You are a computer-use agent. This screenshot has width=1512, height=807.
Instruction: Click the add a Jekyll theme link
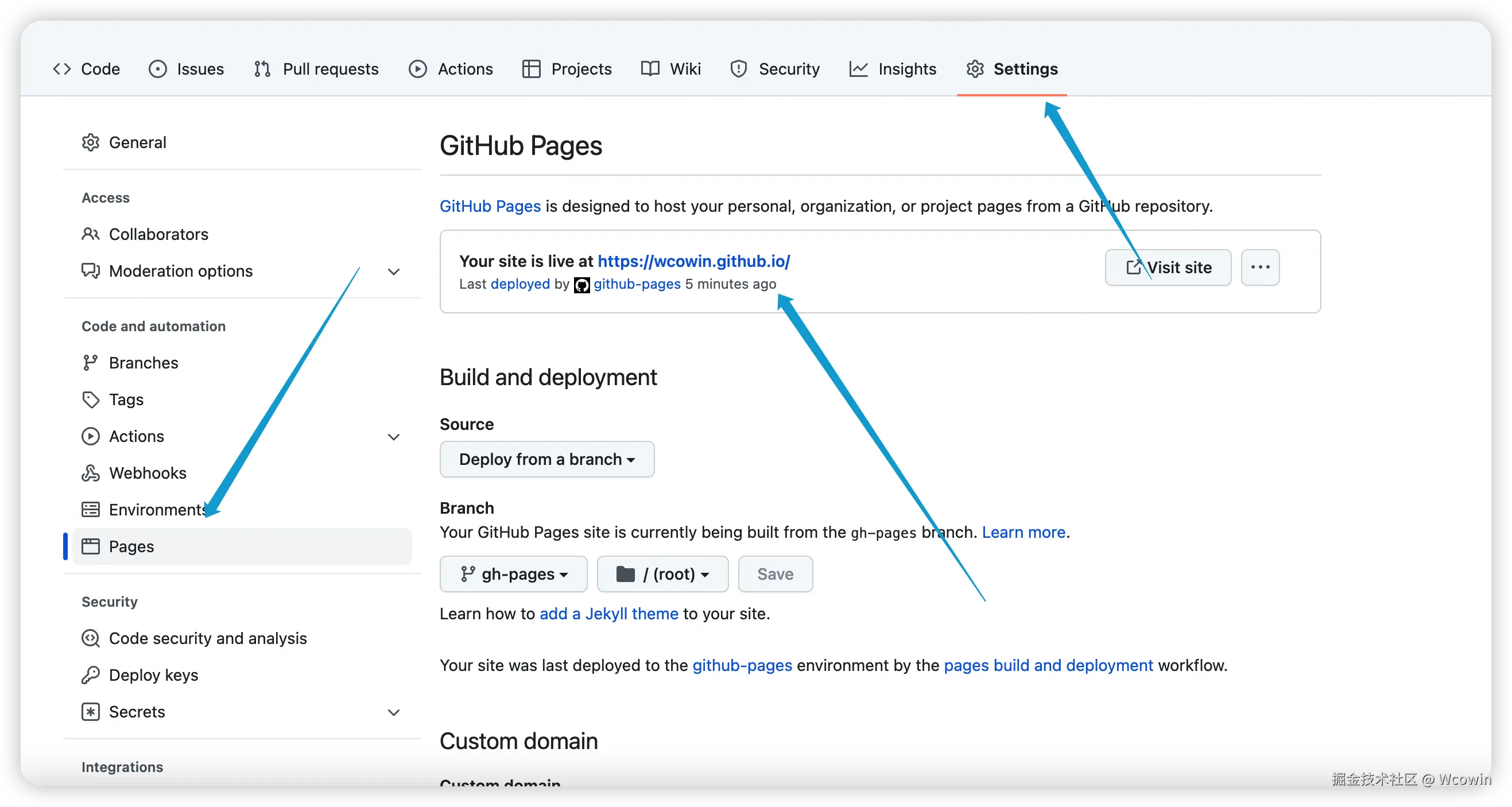point(608,614)
